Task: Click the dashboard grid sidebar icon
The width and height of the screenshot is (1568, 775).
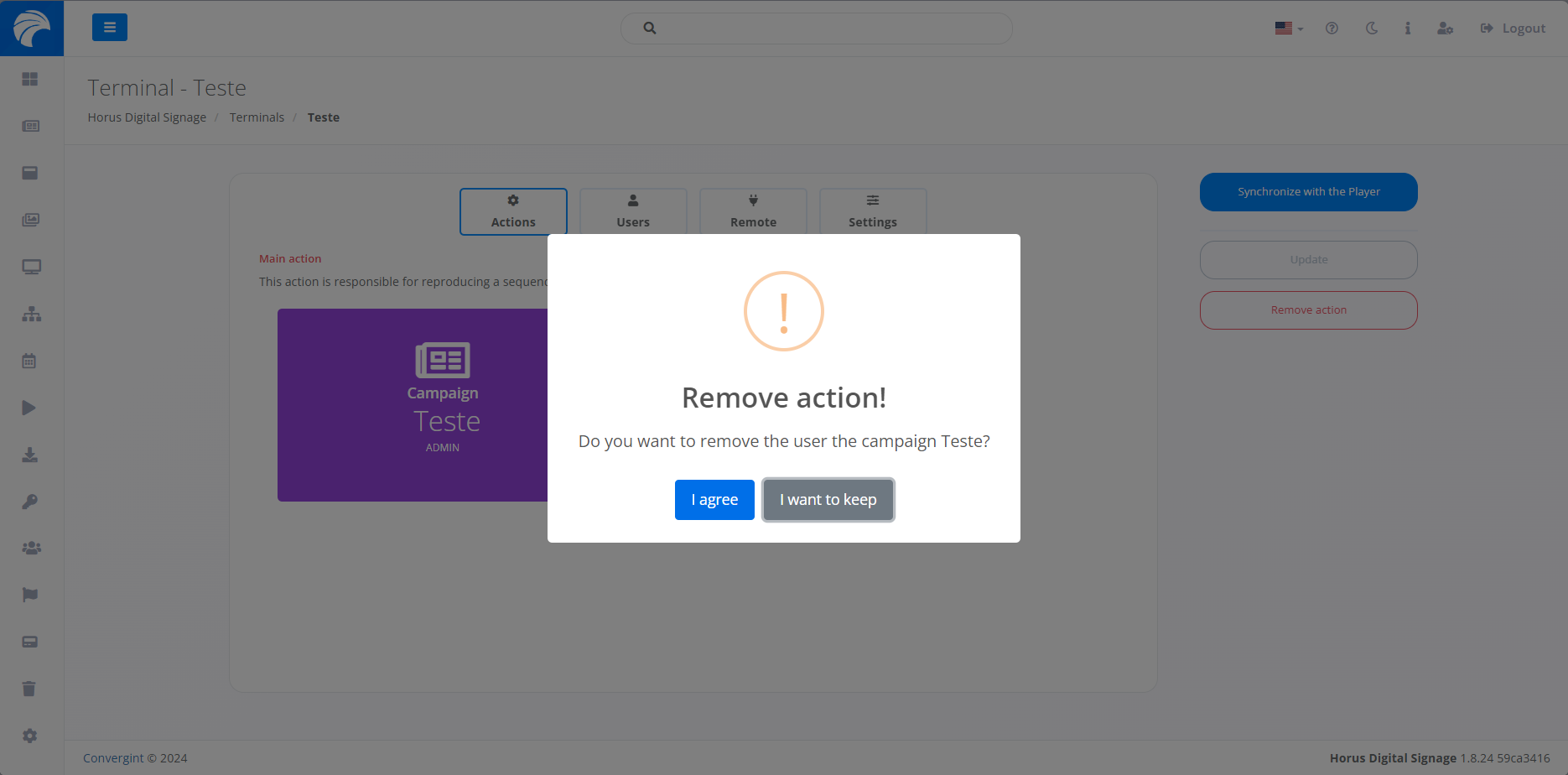Action: pyautogui.click(x=30, y=79)
